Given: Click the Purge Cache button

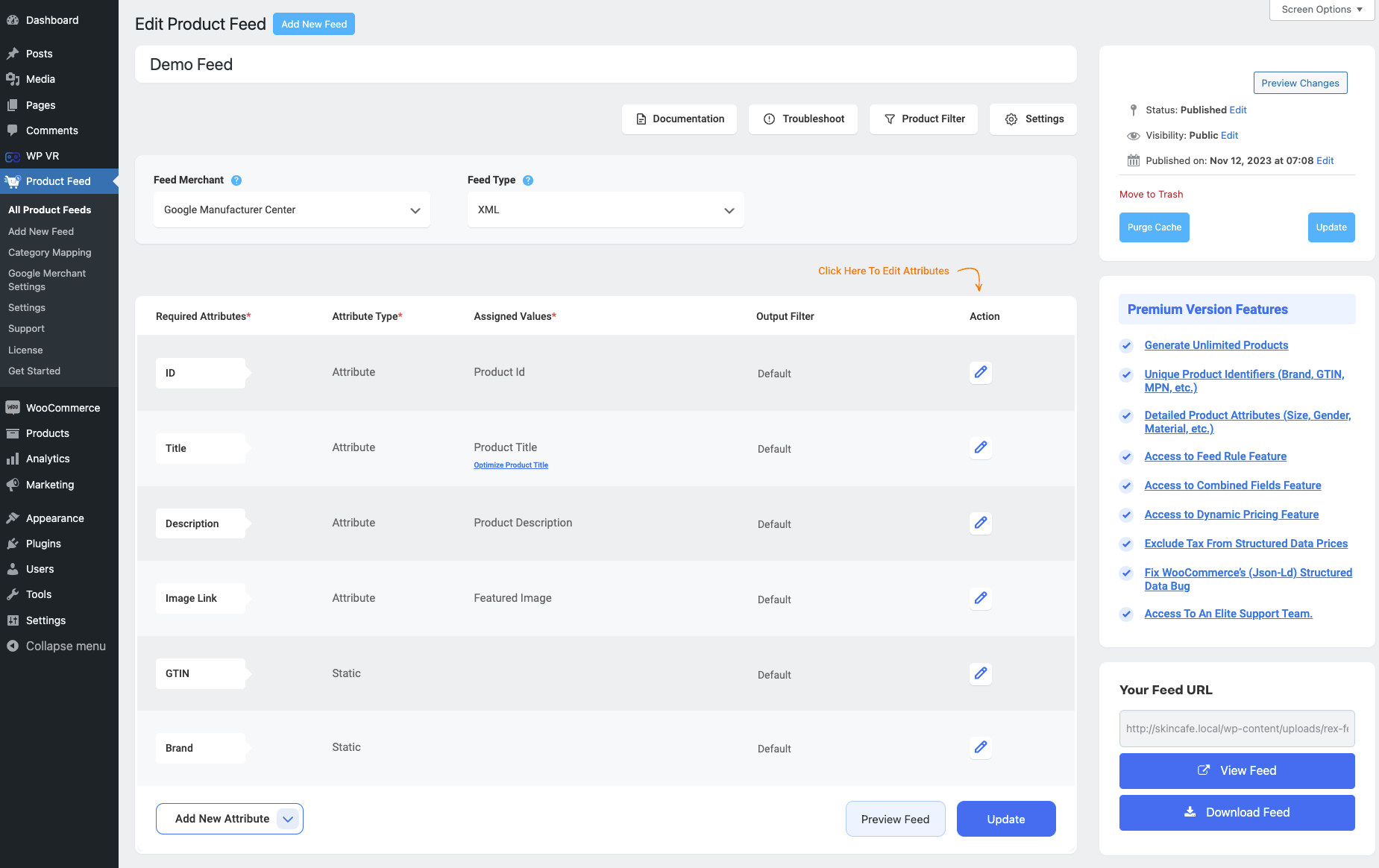Looking at the screenshot, I should coord(1154,227).
